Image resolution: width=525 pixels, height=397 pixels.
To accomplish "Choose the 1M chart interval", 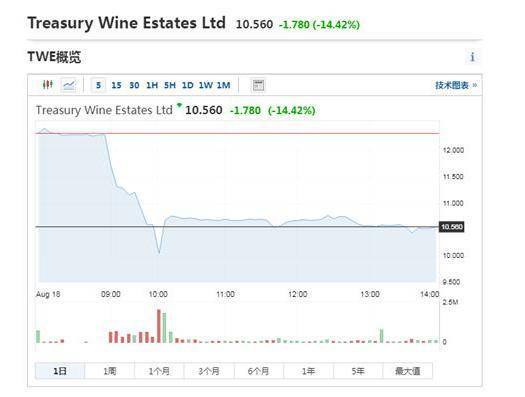I will (223, 85).
